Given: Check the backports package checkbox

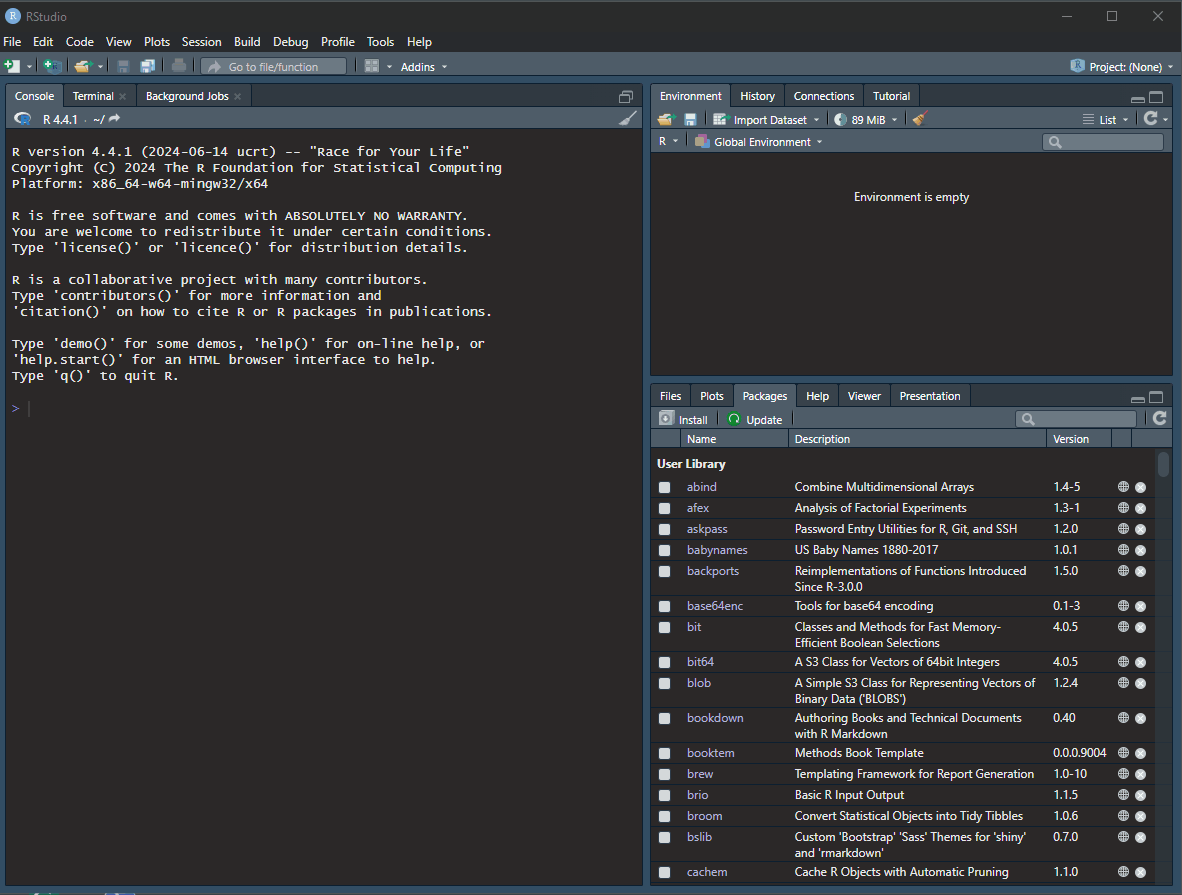Looking at the screenshot, I should click(x=664, y=572).
